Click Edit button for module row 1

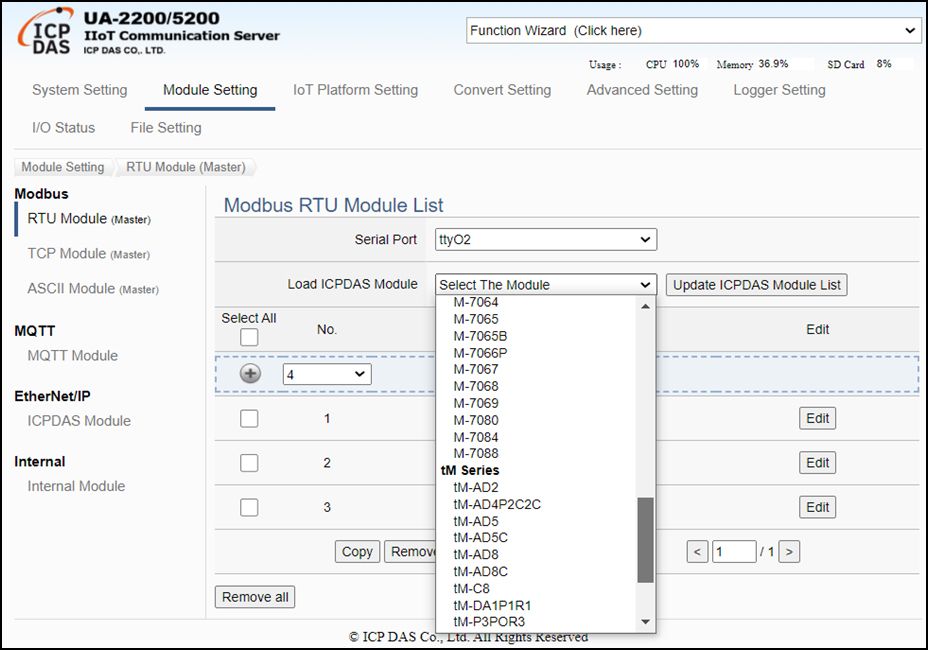pyautogui.click(x=817, y=419)
